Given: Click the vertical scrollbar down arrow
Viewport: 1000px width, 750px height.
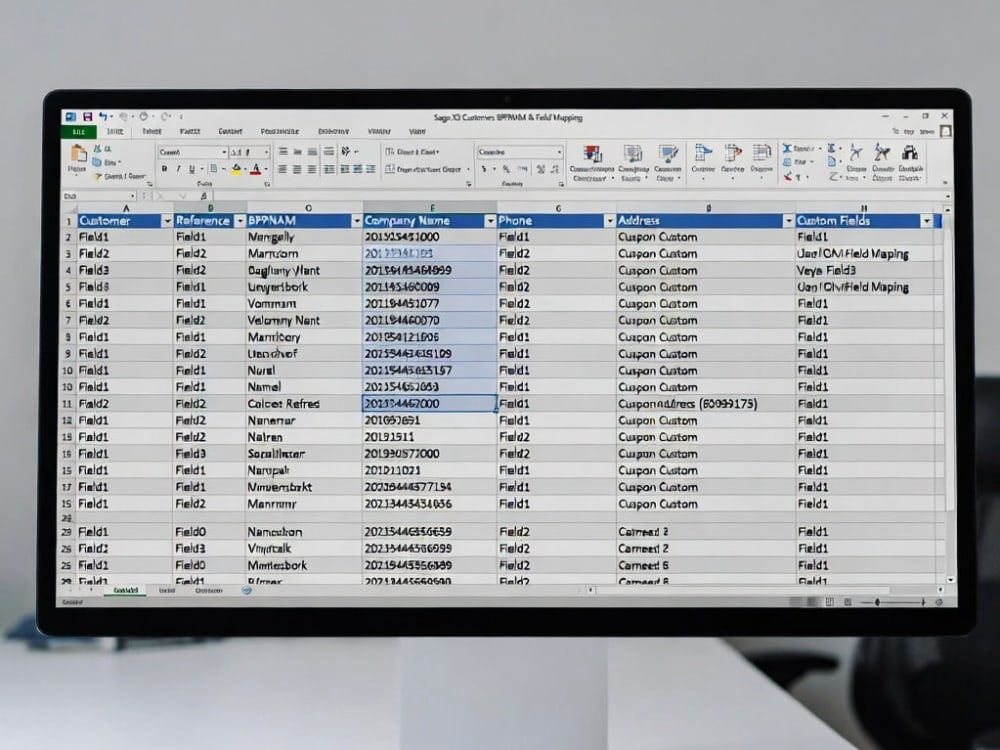Looking at the screenshot, I should tap(950, 580).
